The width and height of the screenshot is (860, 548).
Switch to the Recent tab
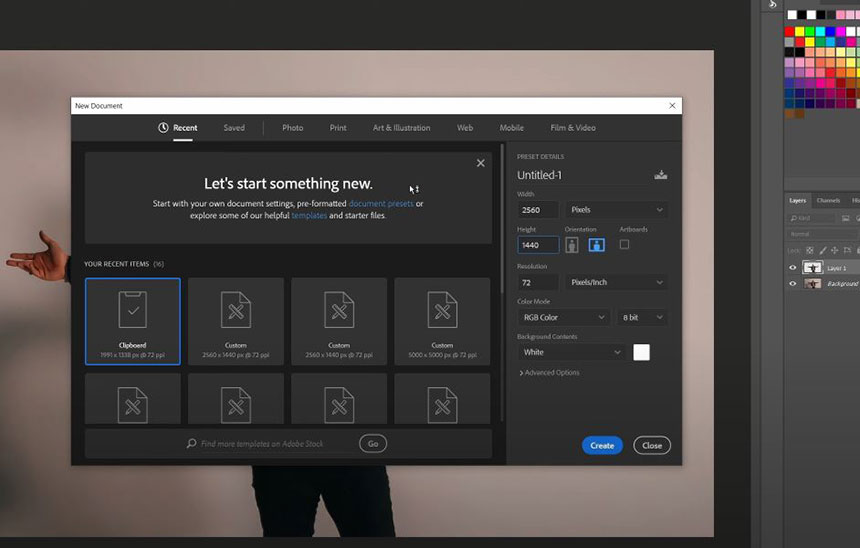click(x=178, y=128)
